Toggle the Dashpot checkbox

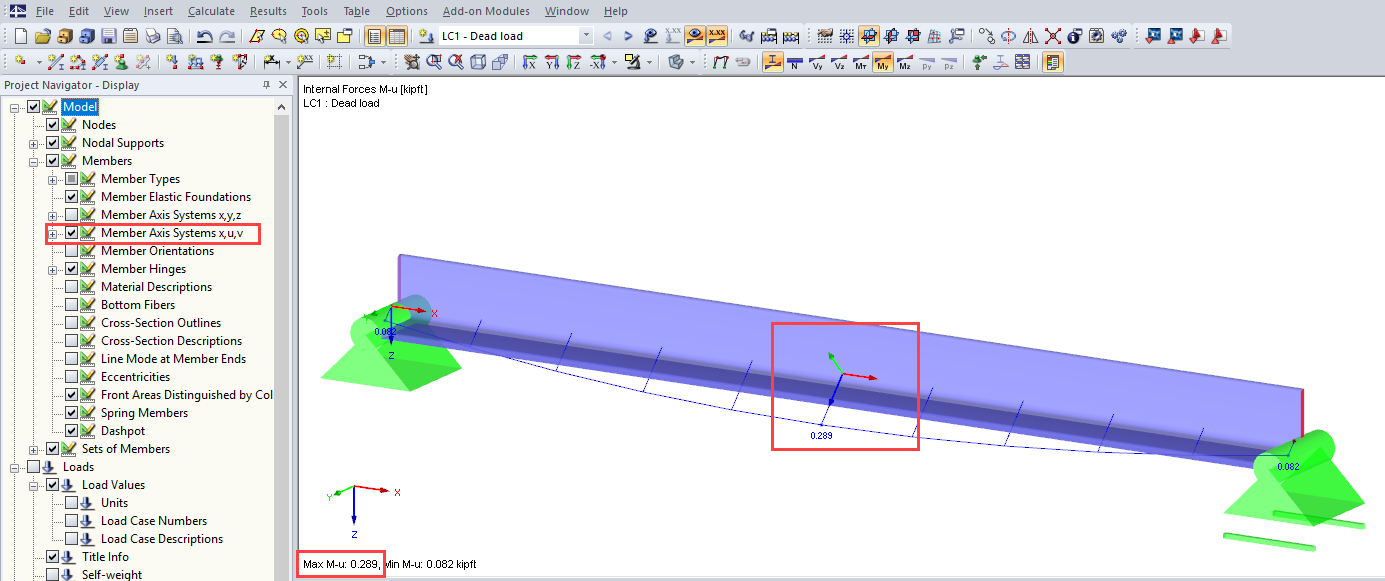(71, 431)
